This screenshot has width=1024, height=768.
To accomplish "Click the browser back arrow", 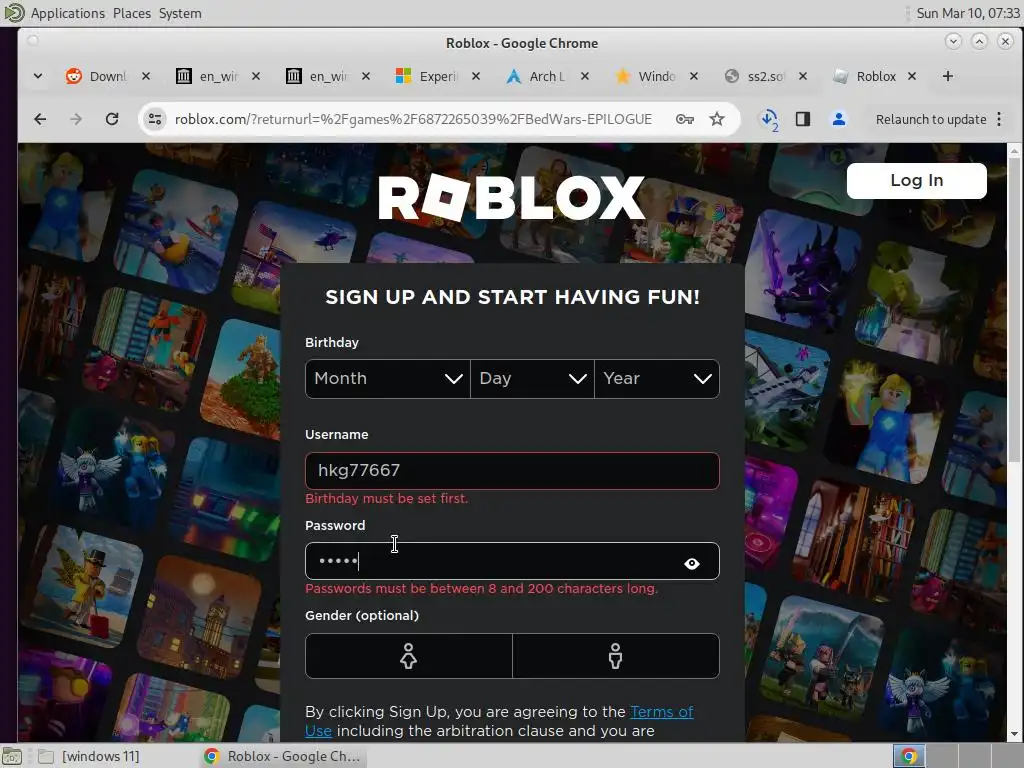I will 40,119.
